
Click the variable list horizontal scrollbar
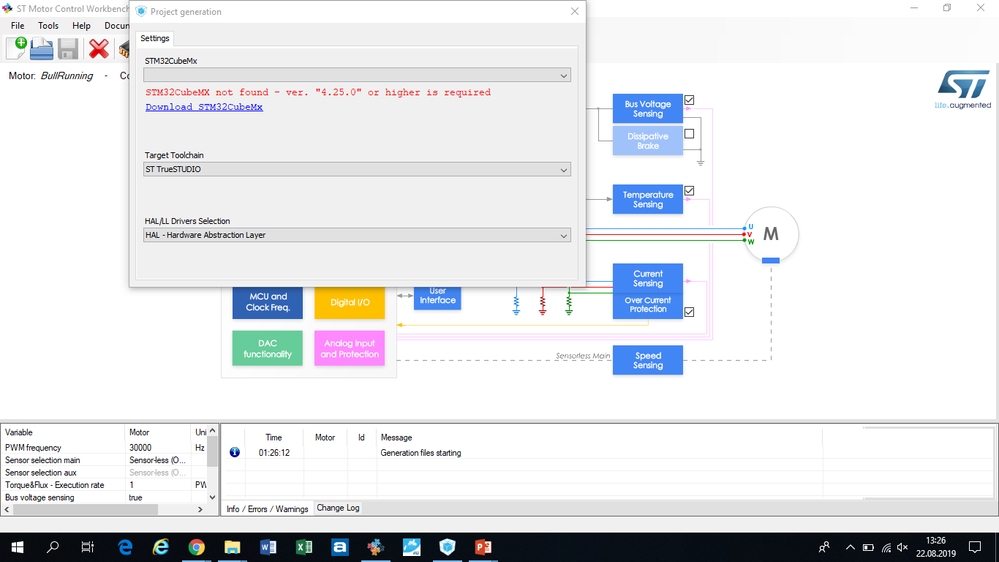pos(85,510)
